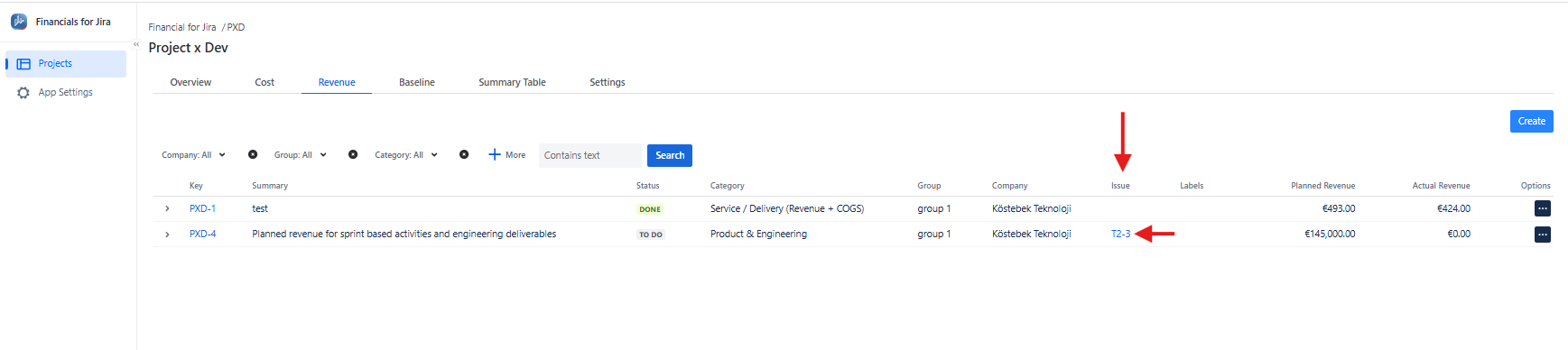The image size is (1568, 350).
Task: Open Projects in the sidebar
Action: 66,64
